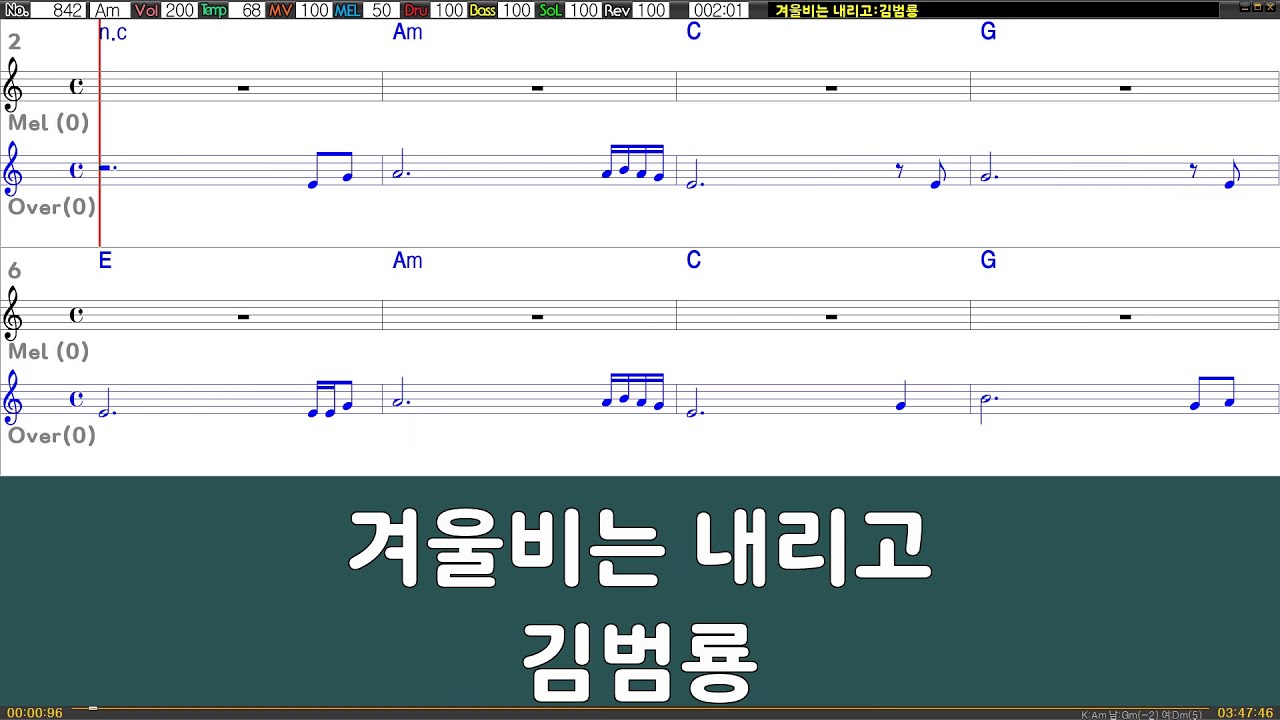1280x720 pixels.
Task: Click the whole rest under the n.c marking
Action: click(243, 88)
